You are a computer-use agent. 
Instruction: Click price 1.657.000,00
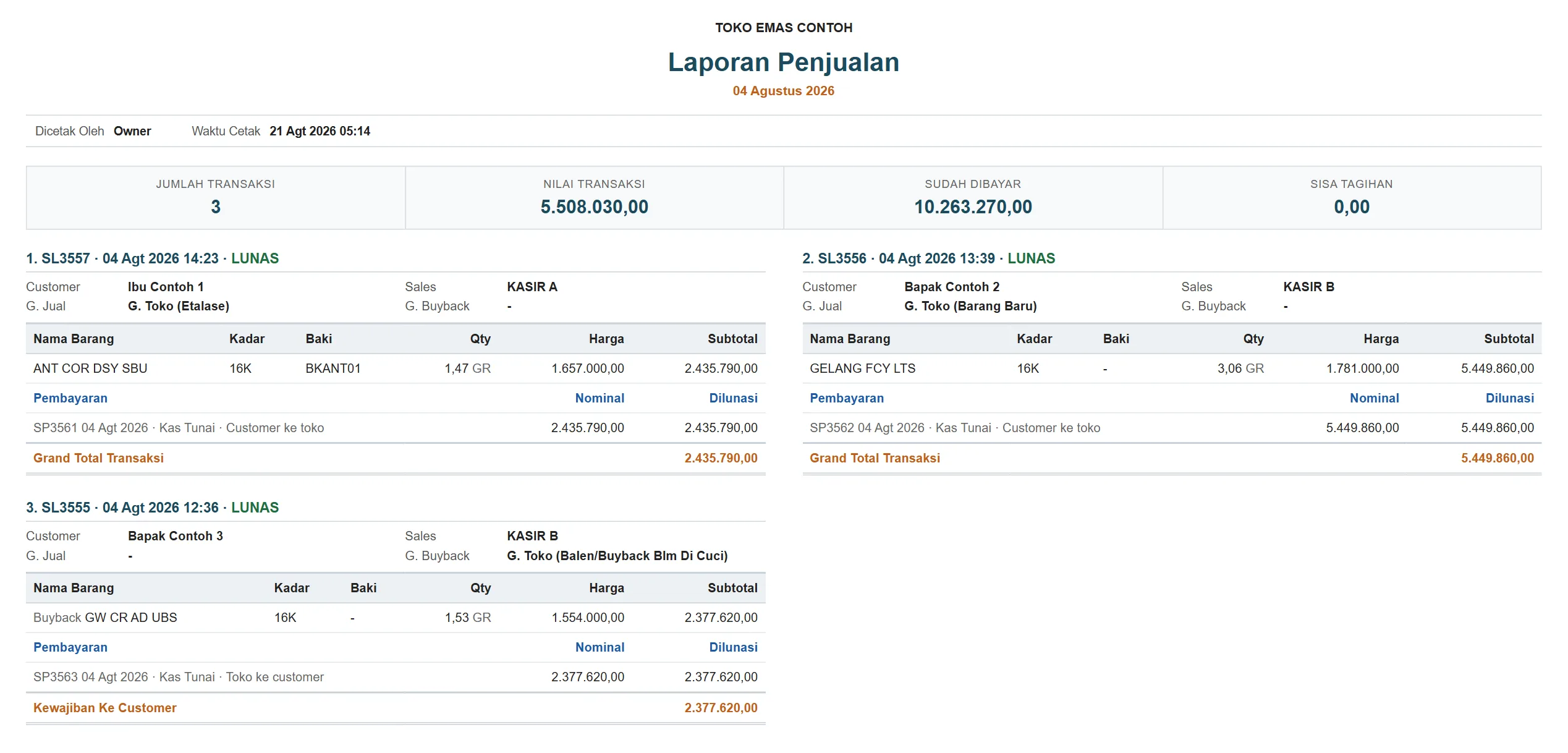coord(588,368)
